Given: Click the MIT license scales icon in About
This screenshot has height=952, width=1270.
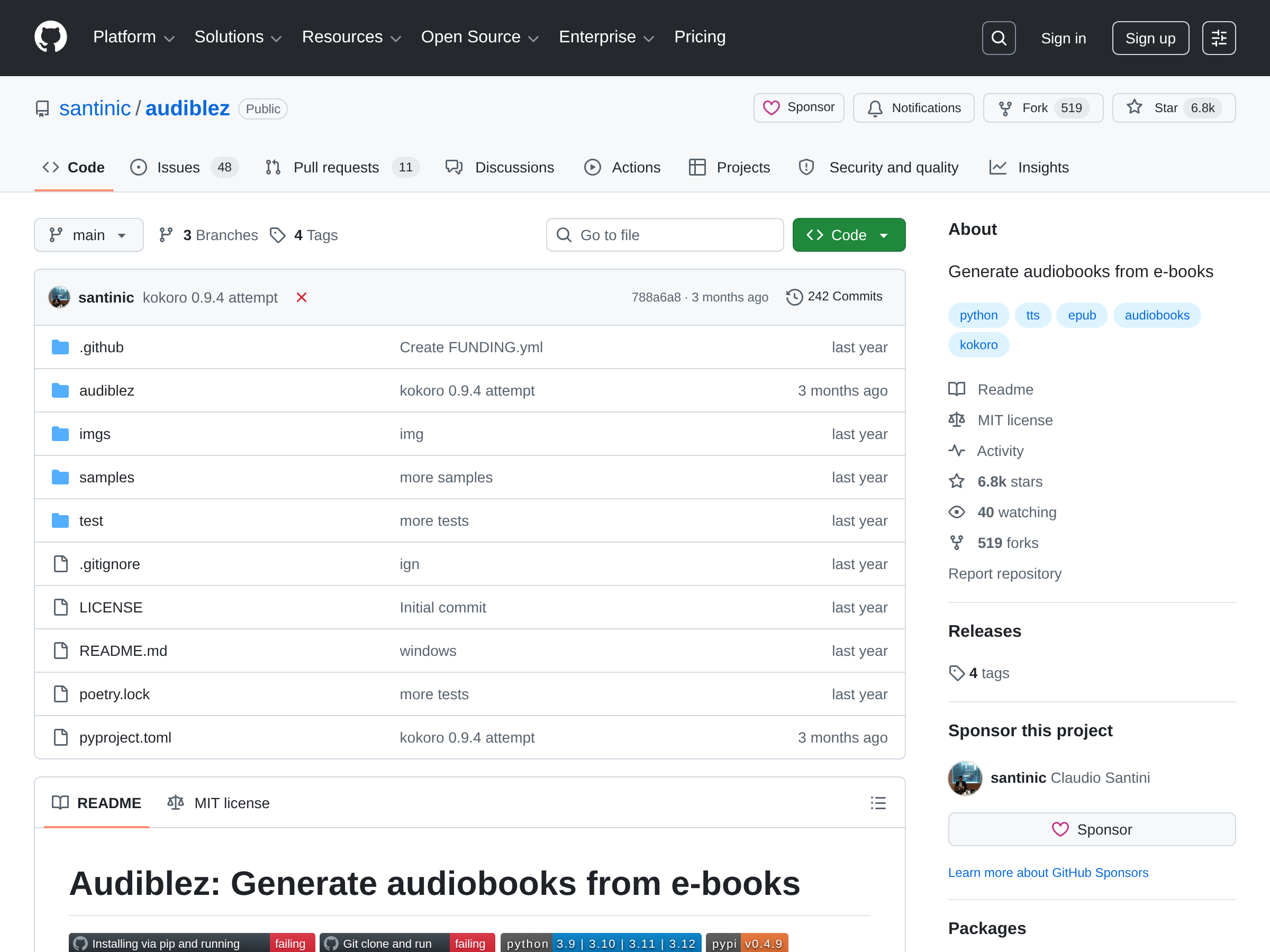Looking at the screenshot, I should (957, 420).
